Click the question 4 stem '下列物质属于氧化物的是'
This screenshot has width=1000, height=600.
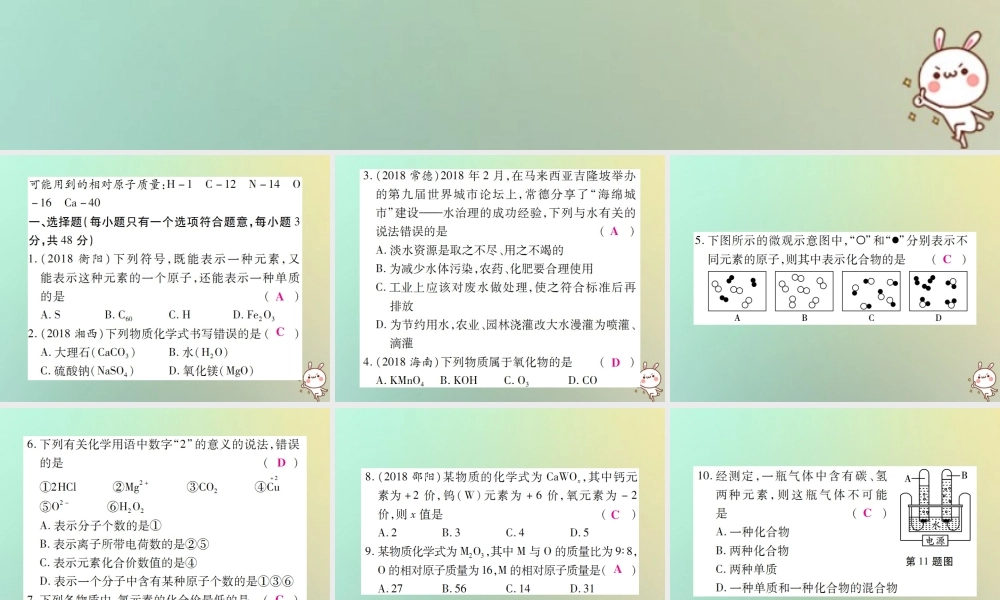coord(506,362)
